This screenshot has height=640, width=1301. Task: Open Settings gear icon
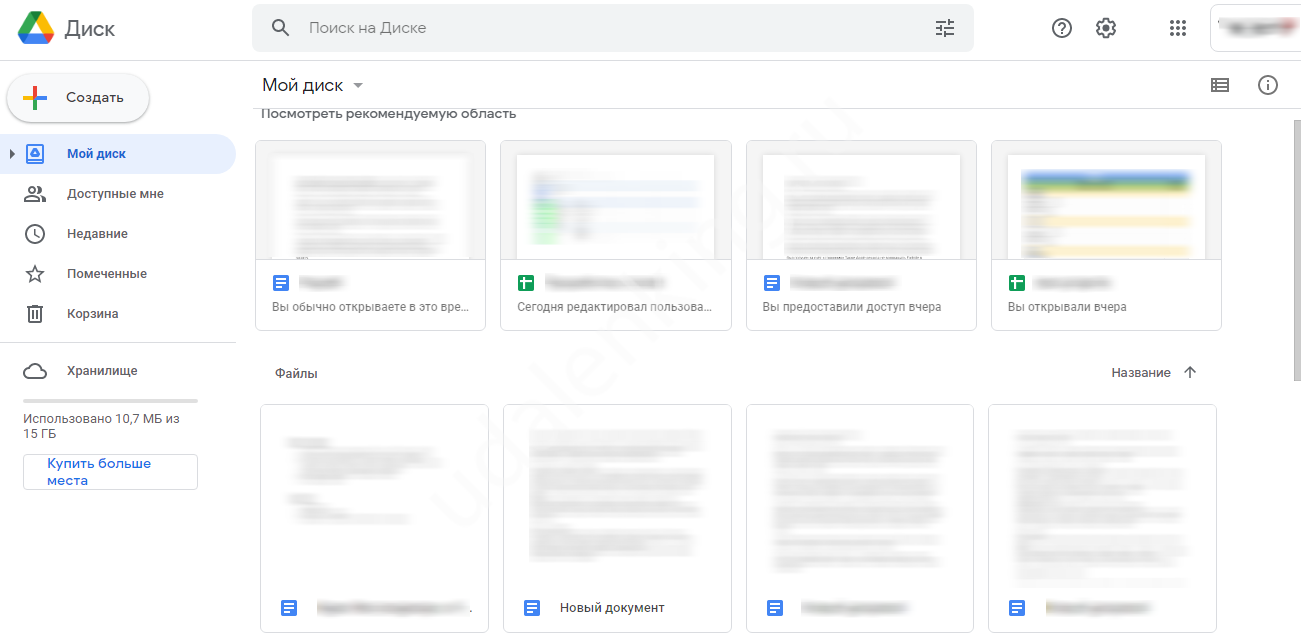pyautogui.click(x=1106, y=28)
